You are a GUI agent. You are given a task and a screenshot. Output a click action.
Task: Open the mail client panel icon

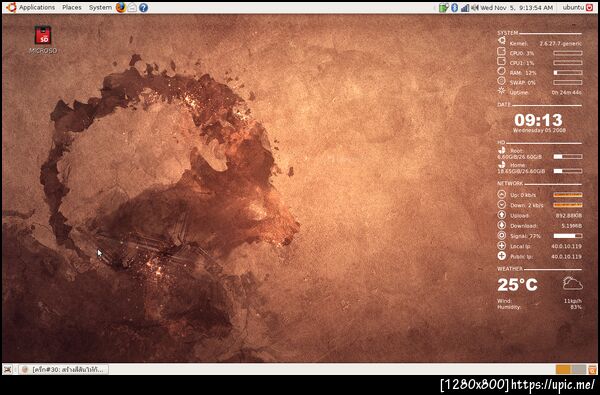pos(132,7)
